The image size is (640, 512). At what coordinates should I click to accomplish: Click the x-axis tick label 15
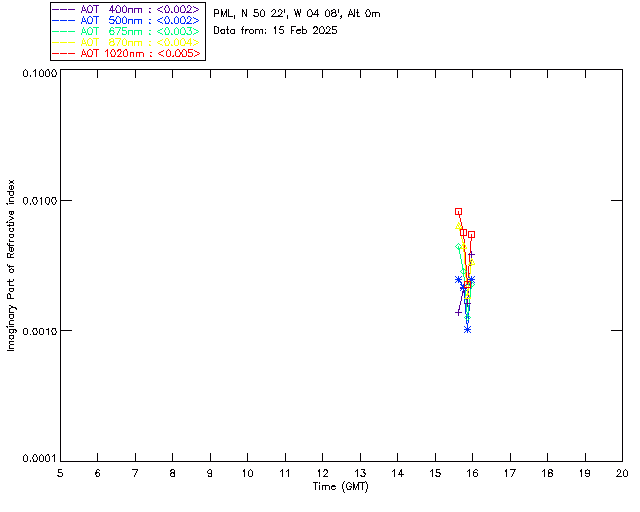(435, 473)
